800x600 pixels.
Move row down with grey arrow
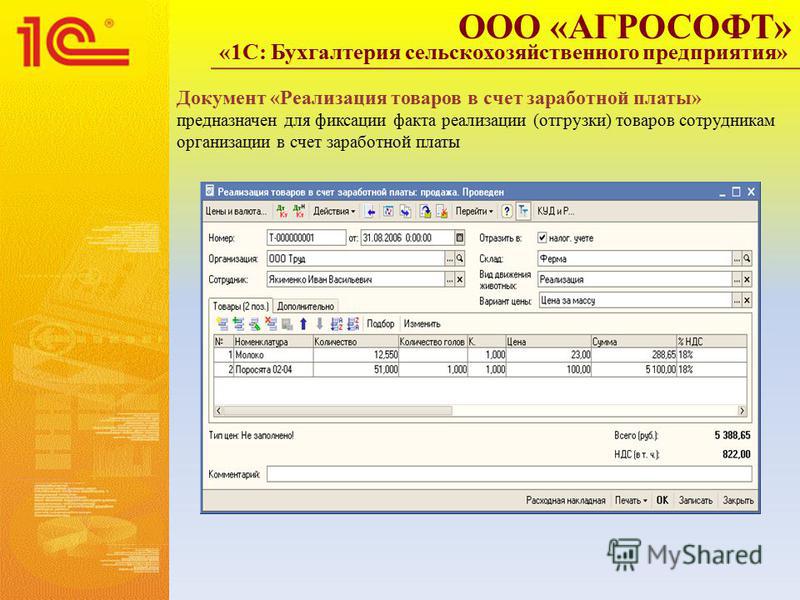(x=320, y=323)
